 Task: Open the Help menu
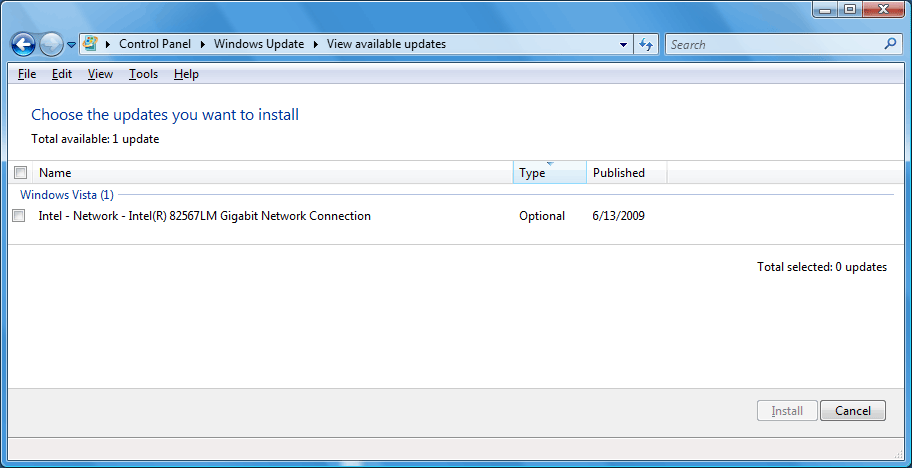click(186, 74)
